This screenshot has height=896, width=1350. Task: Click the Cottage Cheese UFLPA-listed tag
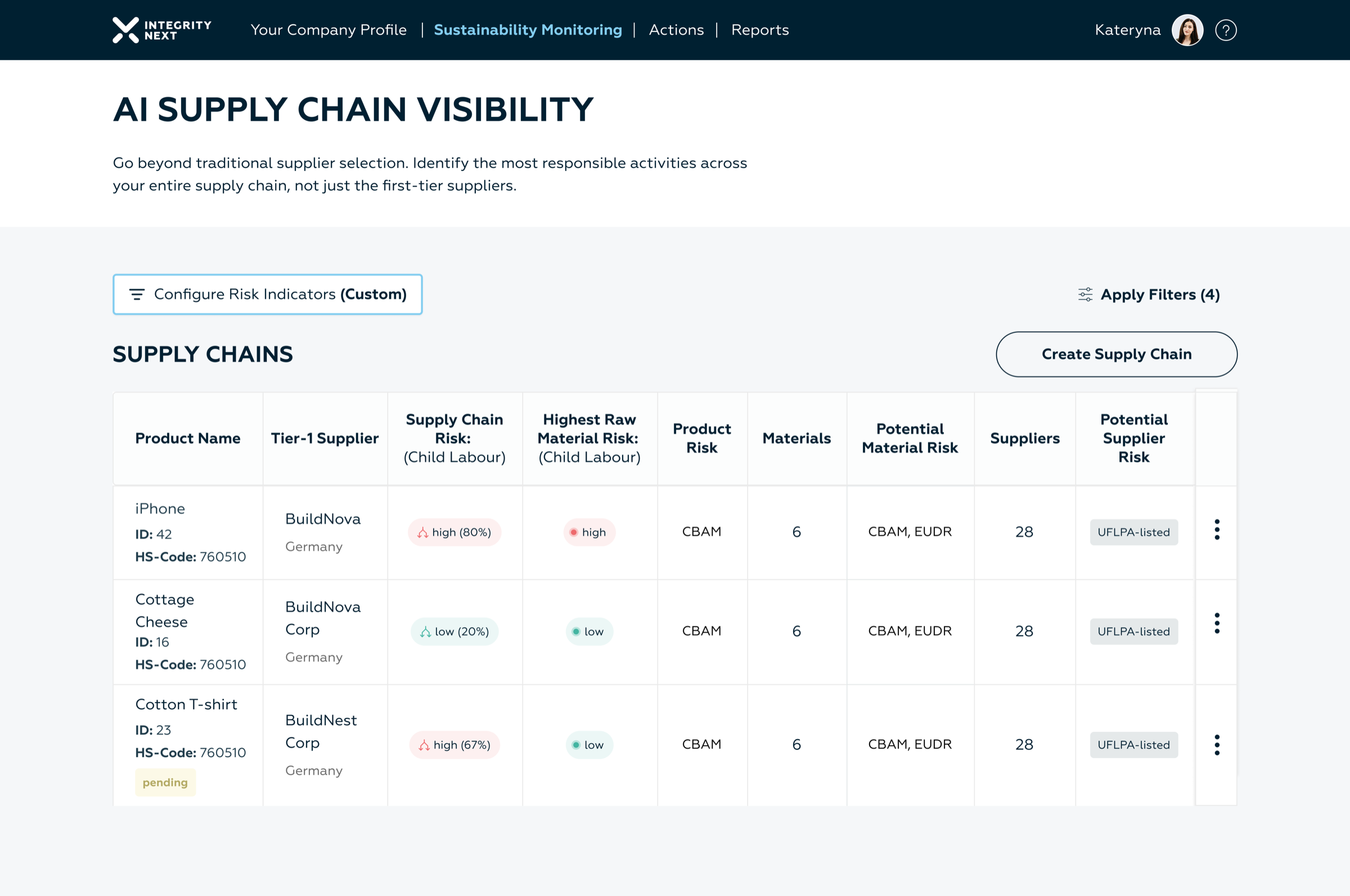[1133, 632]
